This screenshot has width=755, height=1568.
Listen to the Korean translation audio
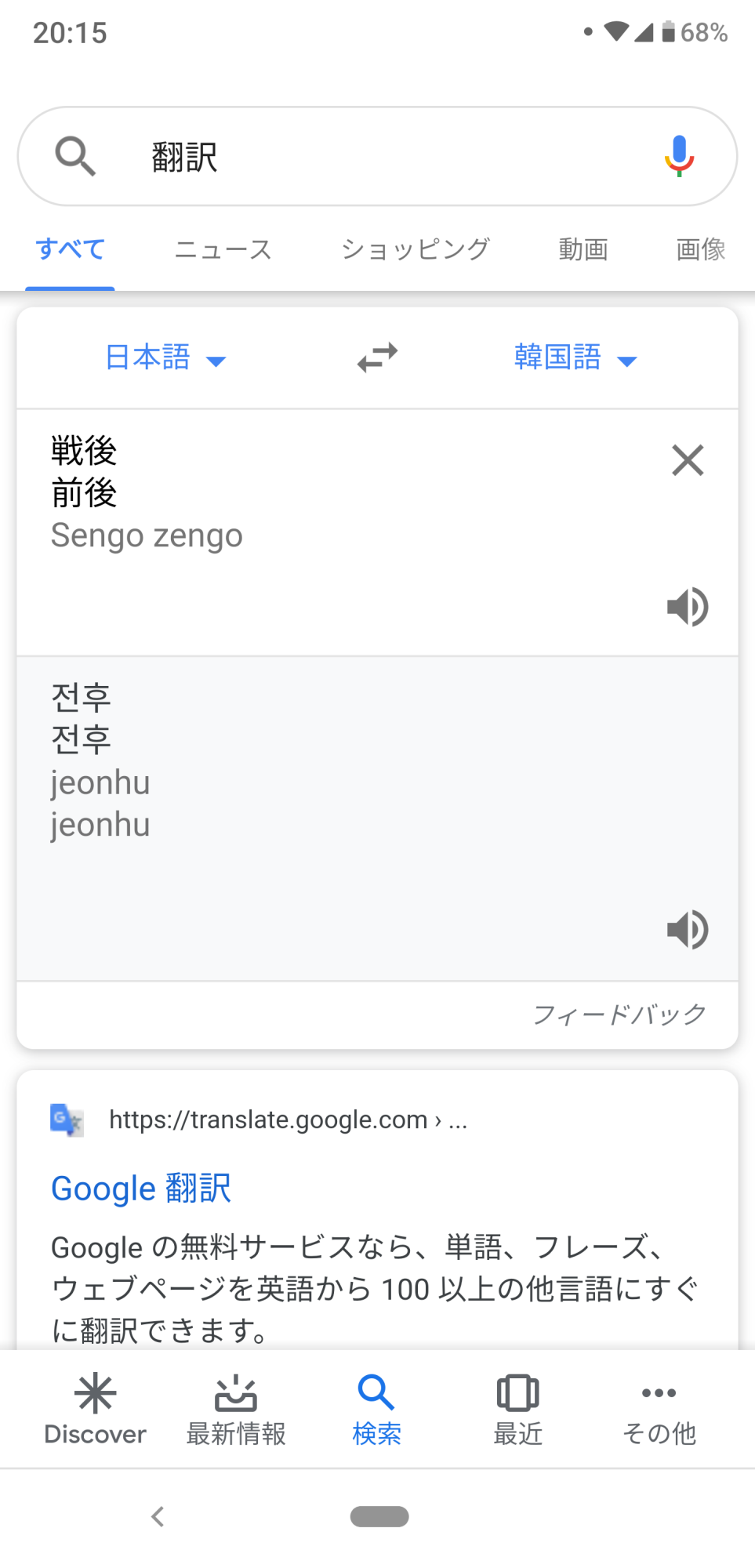pos(688,930)
